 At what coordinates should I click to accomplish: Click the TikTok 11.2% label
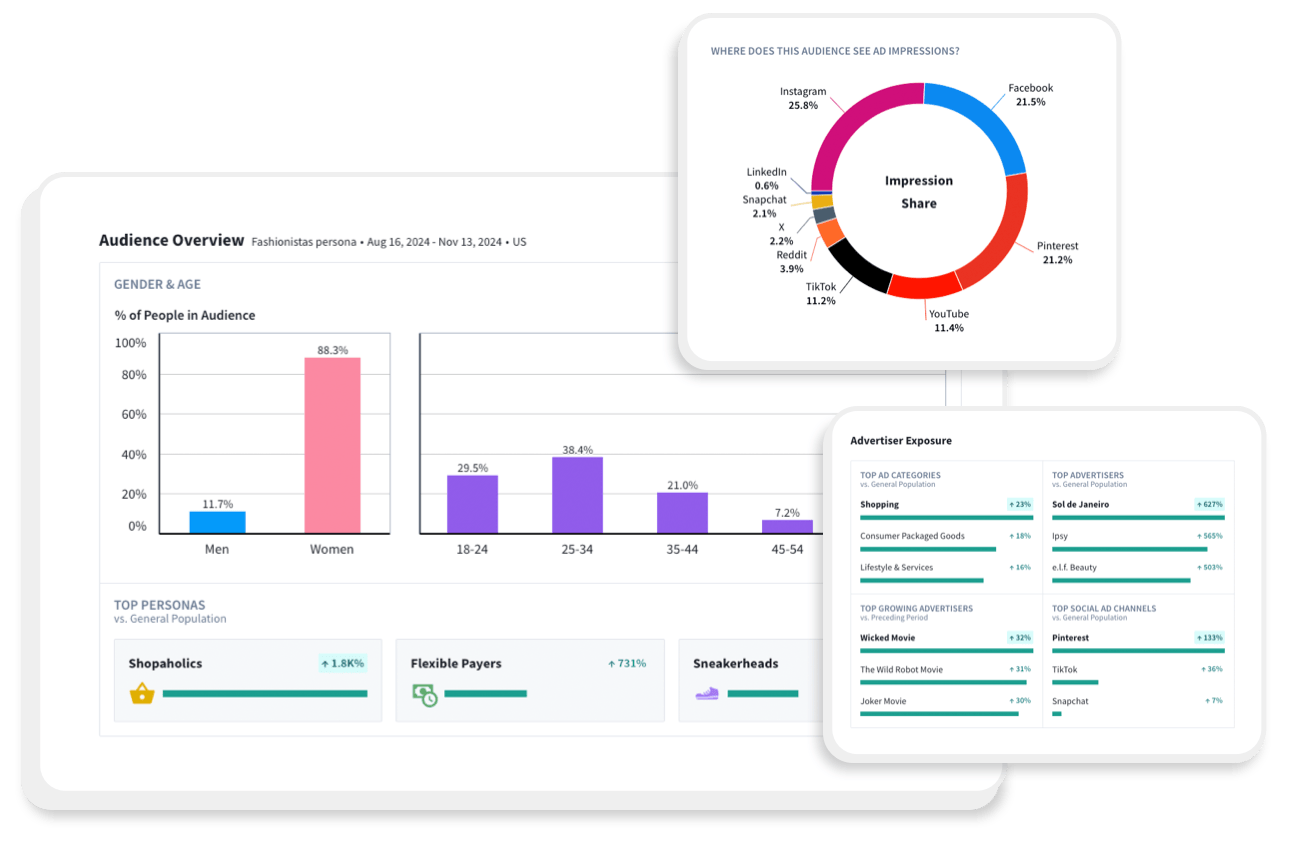[x=821, y=294]
